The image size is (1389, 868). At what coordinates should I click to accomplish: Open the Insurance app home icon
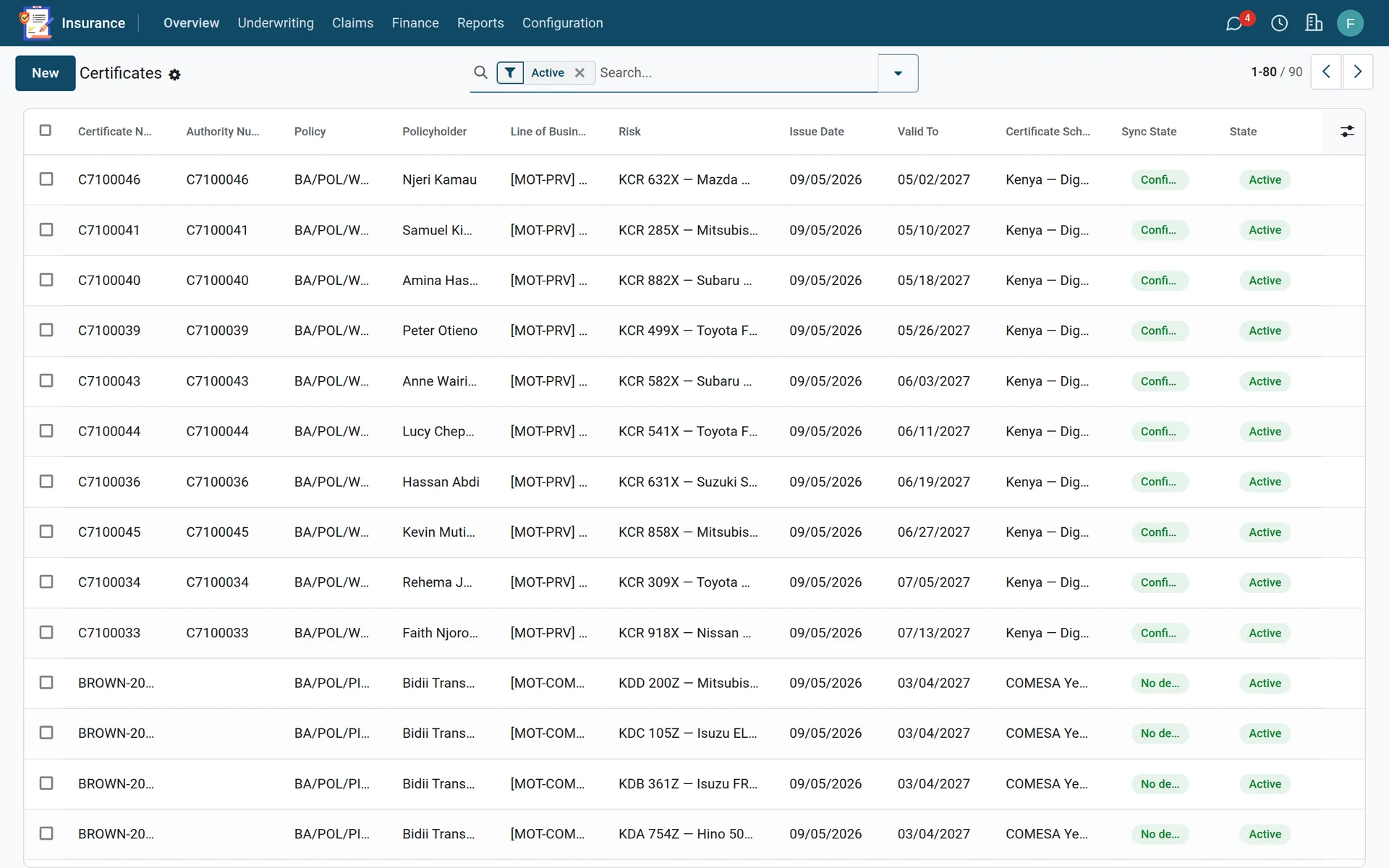[36, 22]
